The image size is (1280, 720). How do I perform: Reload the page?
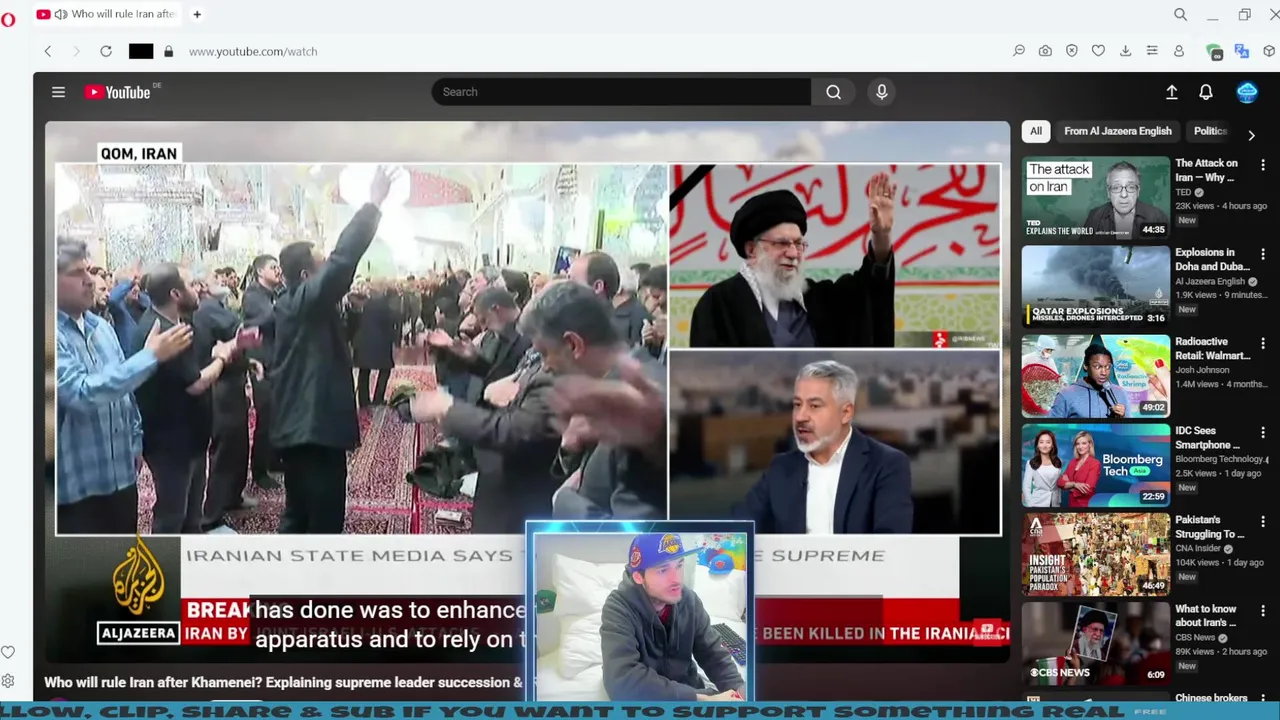pos(106,51)
